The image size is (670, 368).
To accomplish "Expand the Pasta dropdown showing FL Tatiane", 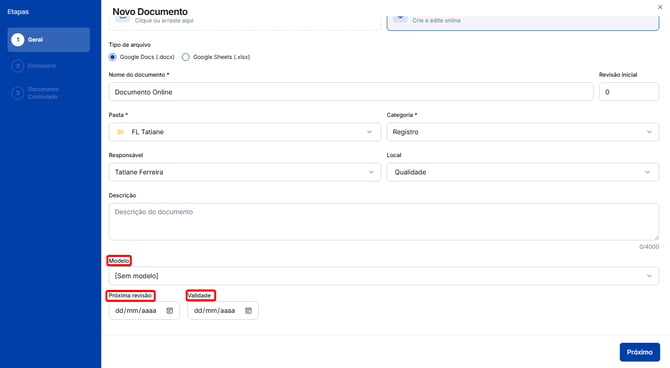I will (244, 132).
